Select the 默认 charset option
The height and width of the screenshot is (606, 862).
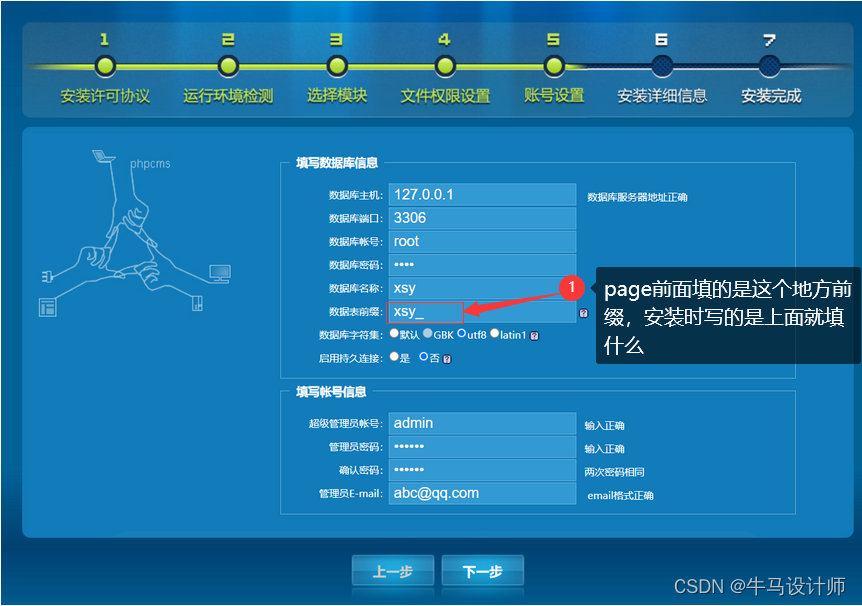tap(394, 335)
